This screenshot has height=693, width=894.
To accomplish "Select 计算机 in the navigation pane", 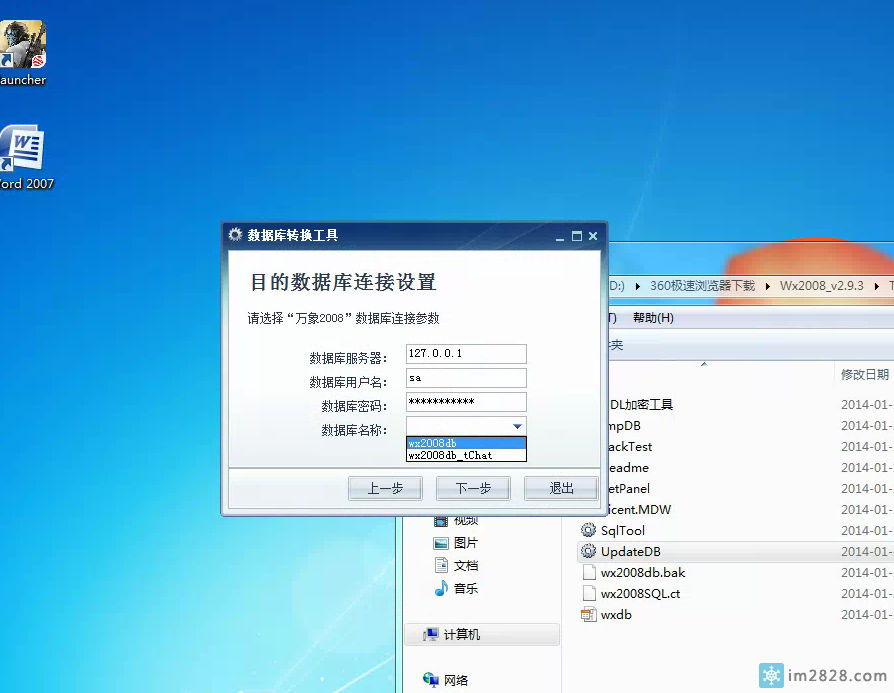I will [x=461, y=635].
